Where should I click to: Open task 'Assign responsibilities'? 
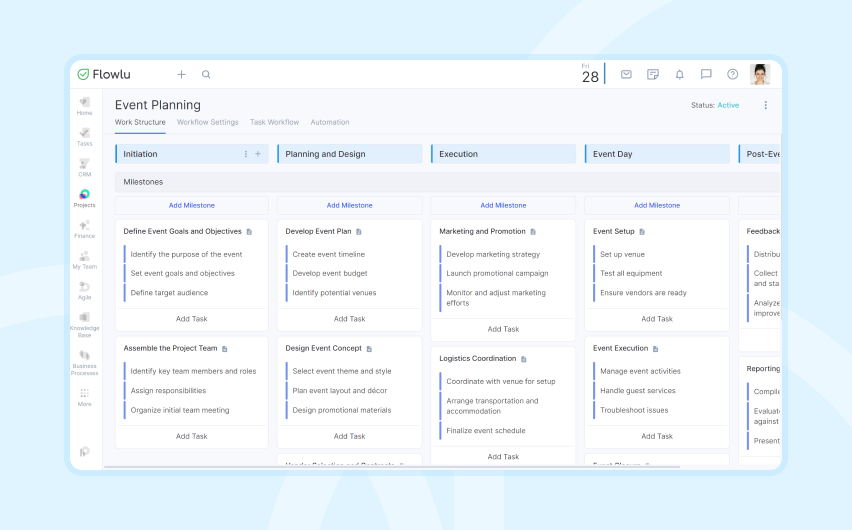click(168, 391)
